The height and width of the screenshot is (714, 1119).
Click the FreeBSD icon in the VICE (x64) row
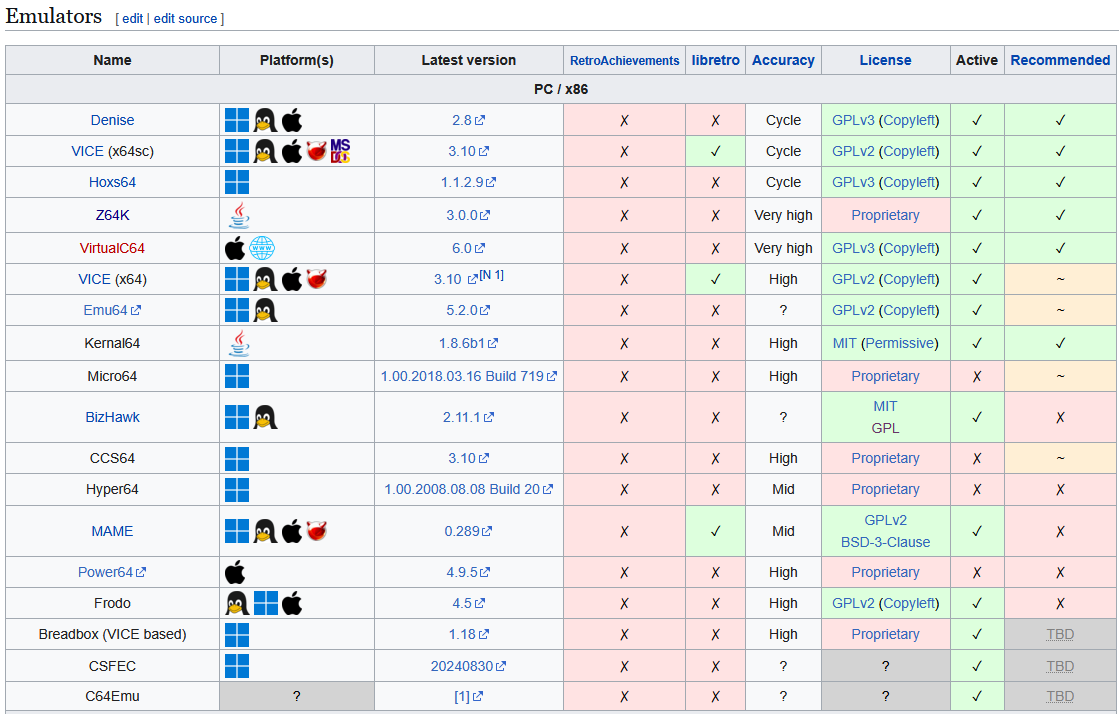tap(317, 279)
